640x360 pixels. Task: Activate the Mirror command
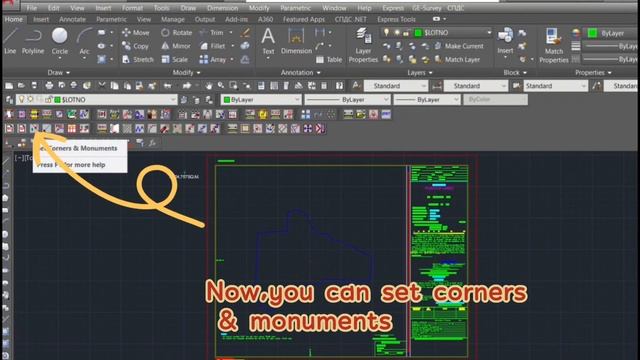coord(176,46)
